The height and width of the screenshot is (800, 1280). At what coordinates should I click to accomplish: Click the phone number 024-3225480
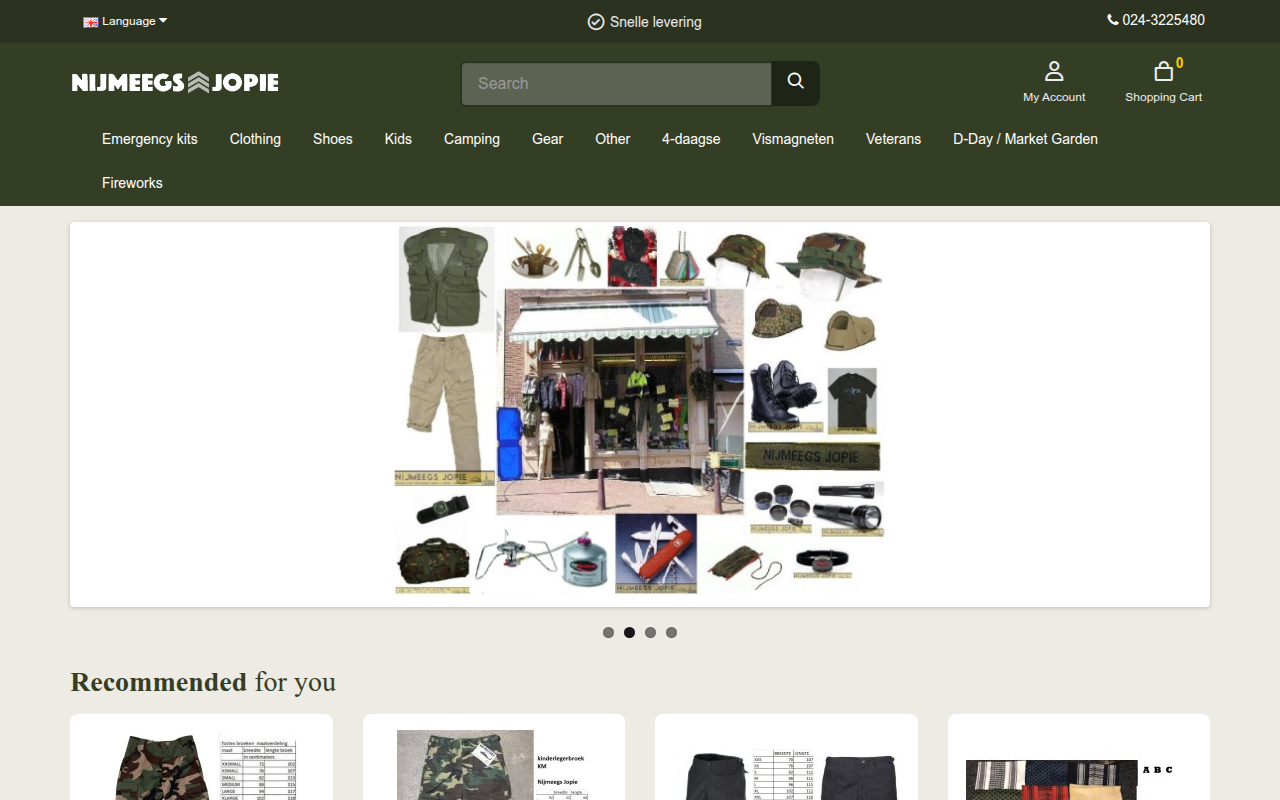point(1163,20)
